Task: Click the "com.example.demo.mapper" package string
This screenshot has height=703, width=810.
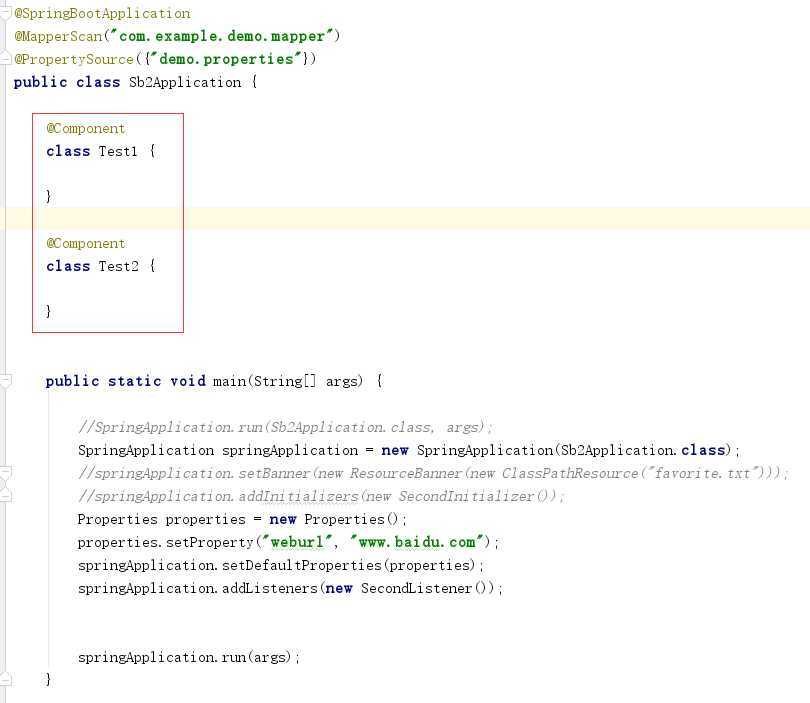Action: [222, 36]
